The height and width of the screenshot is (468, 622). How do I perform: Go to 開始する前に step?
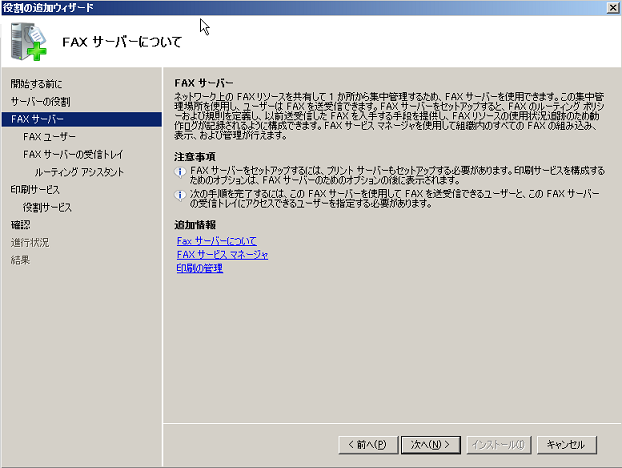pos(36,84)
